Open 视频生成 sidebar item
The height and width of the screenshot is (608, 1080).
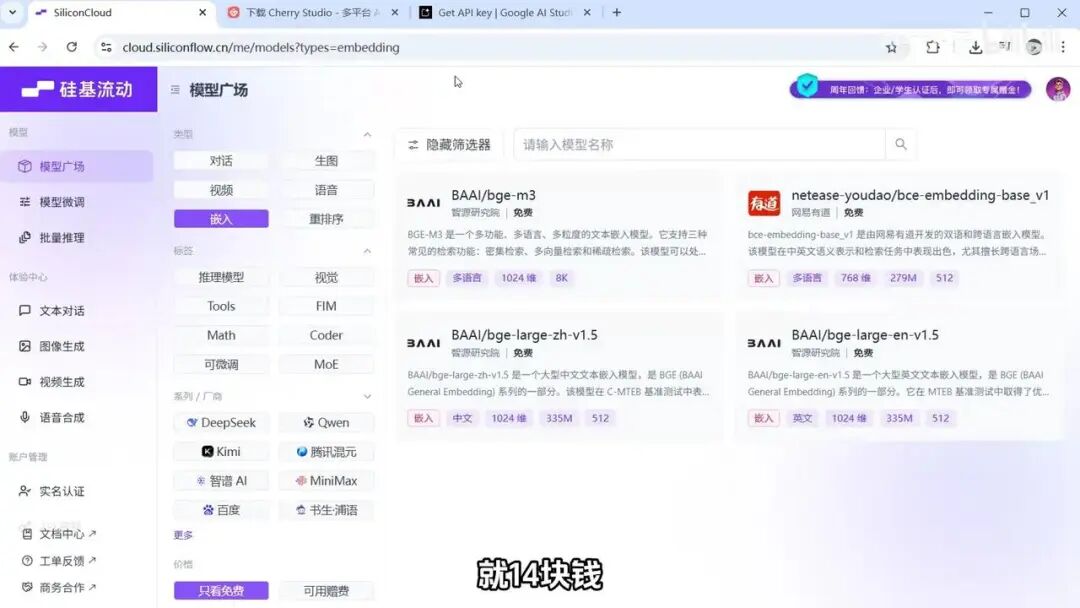click(x=76, y=381)
